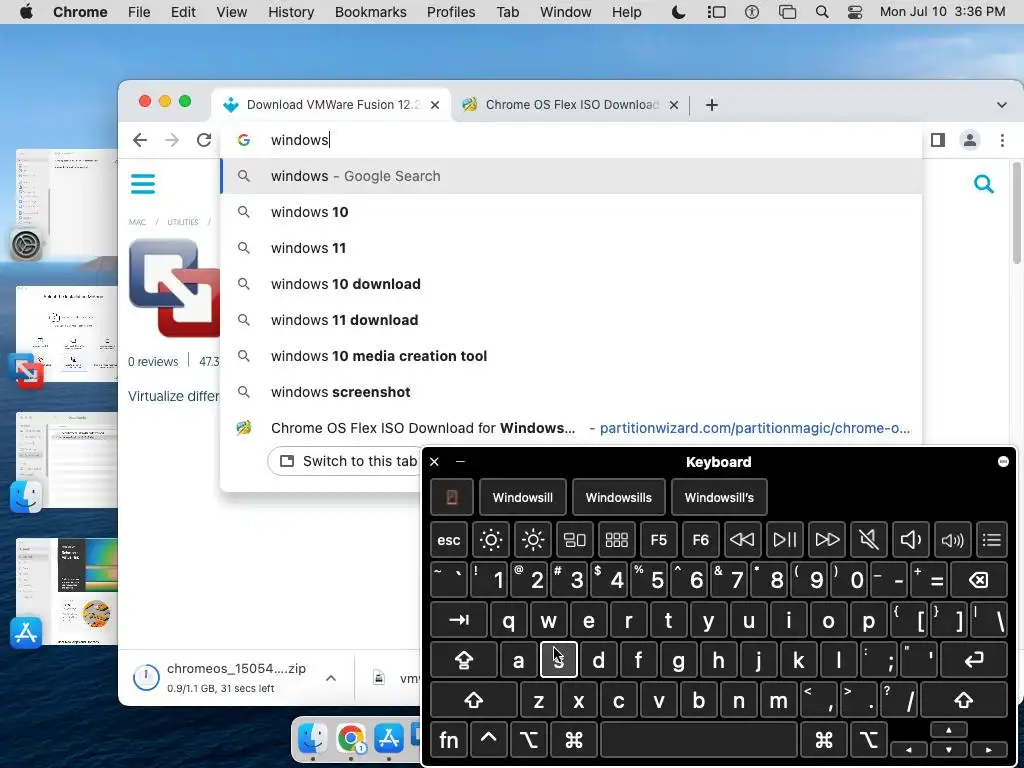Click the tab key on keyboard

(x=459, y=620)
